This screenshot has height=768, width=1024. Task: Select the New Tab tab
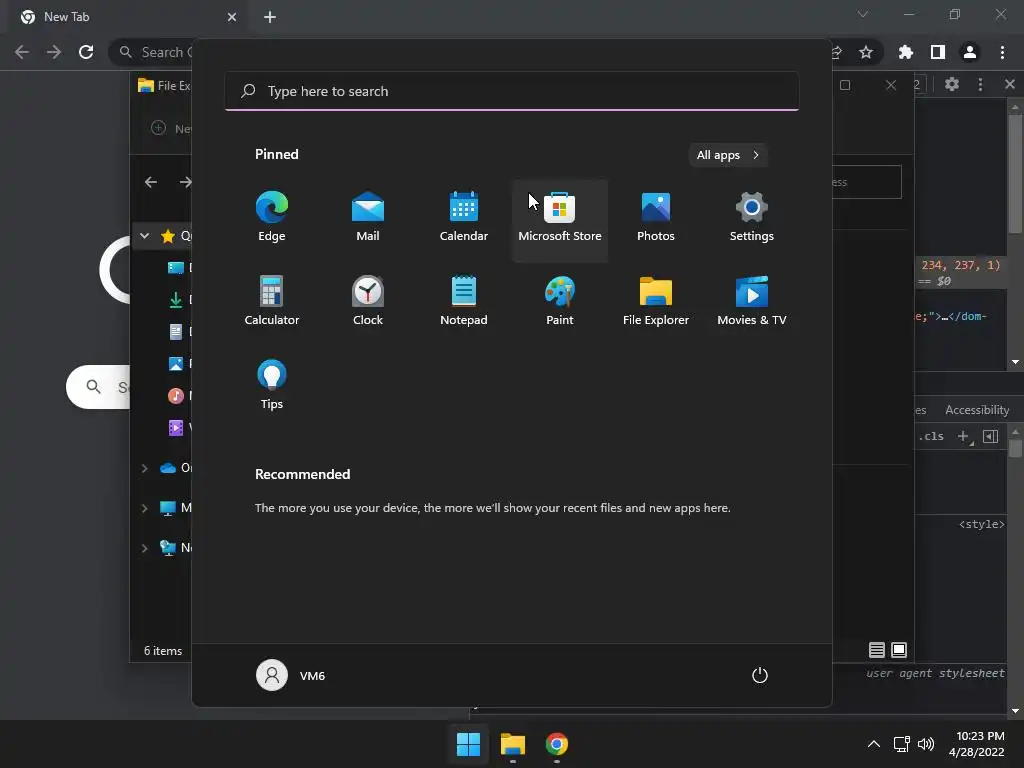click(128, 17)
